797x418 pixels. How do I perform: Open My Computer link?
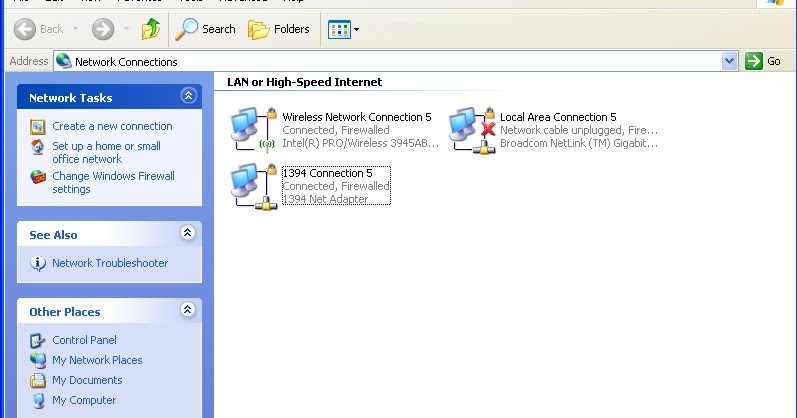[84, 400]
